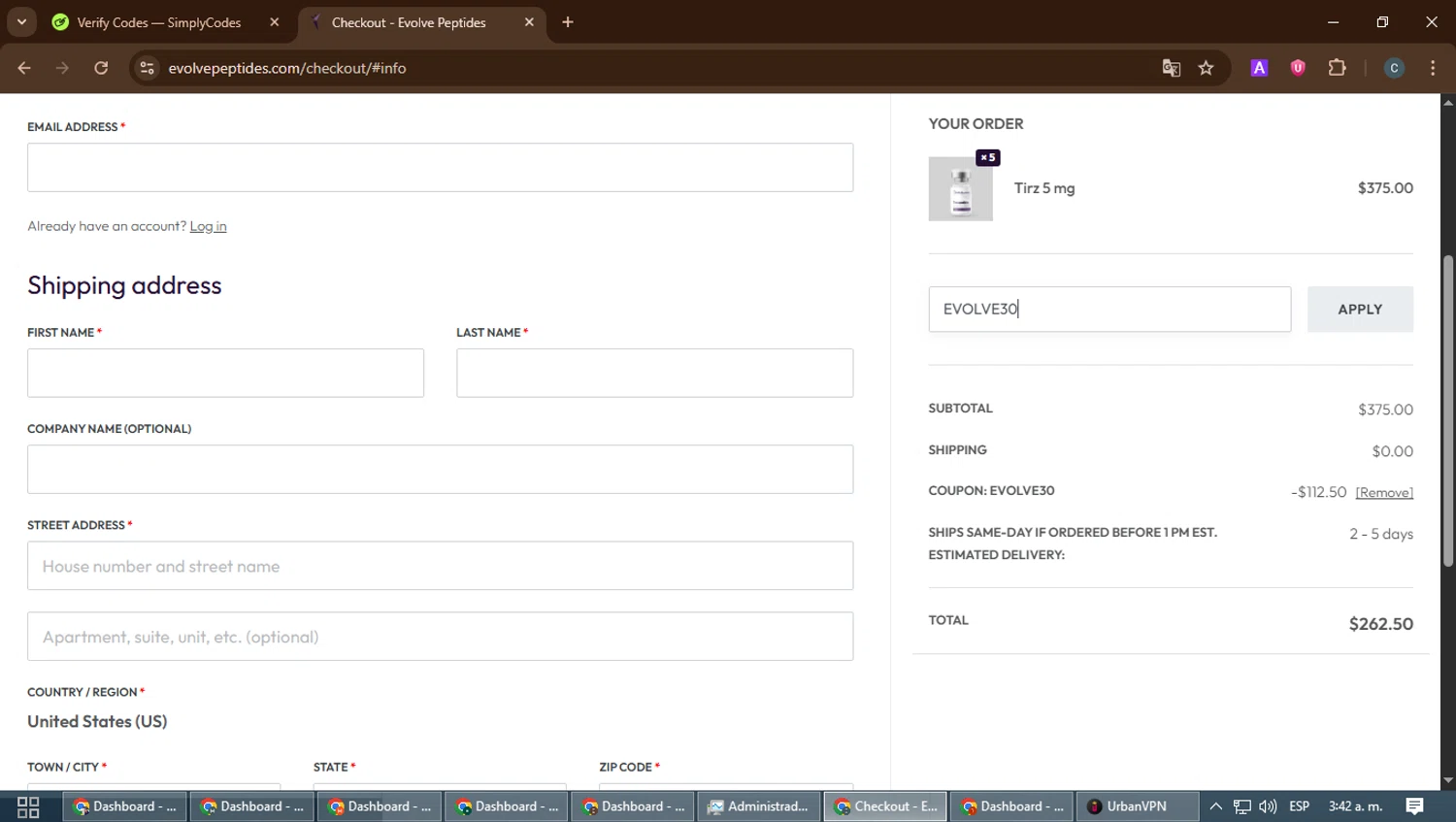Open Windows Task View icon
Image resolution: width=1456 pixels, height=822 pixels.
click(28, 806)
